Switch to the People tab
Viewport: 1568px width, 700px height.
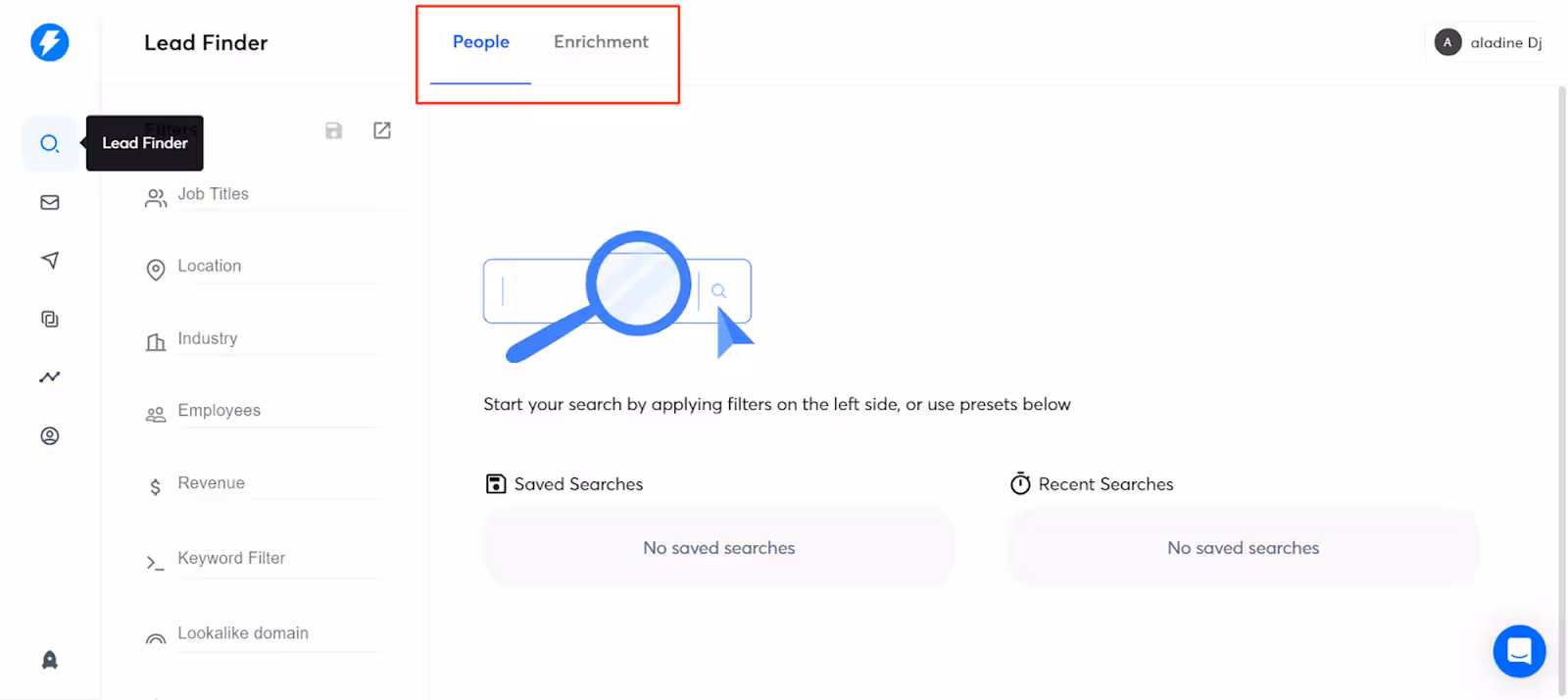[480, 42]
